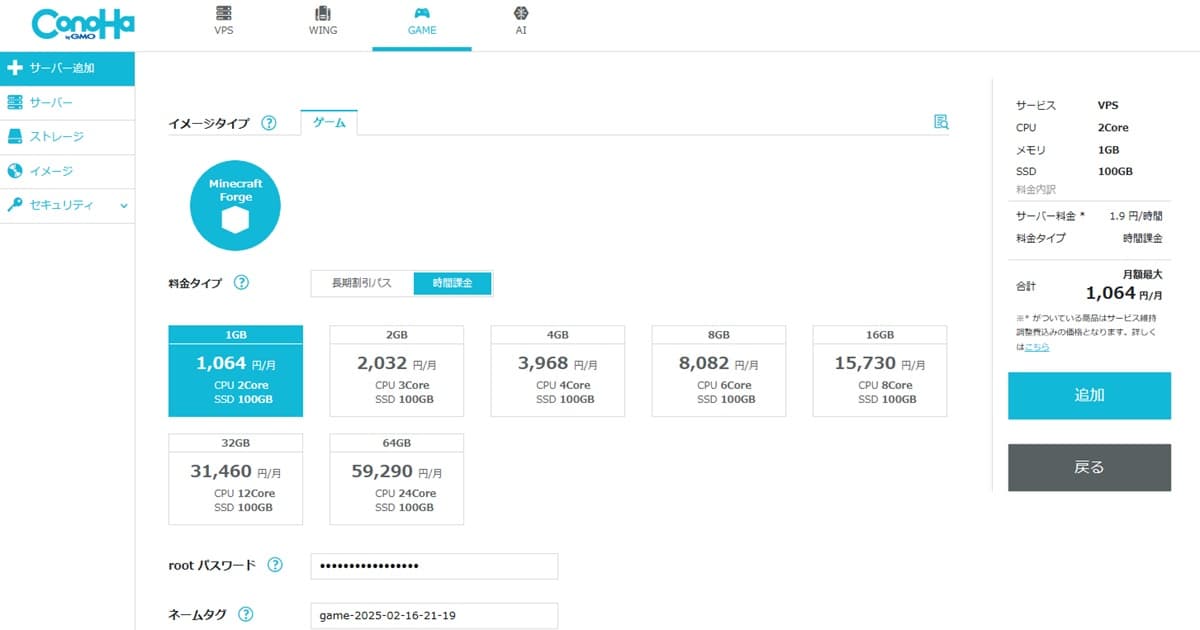Click サーバー追加 in sidebar
The image size is (1200, 630).
(67, 68)
